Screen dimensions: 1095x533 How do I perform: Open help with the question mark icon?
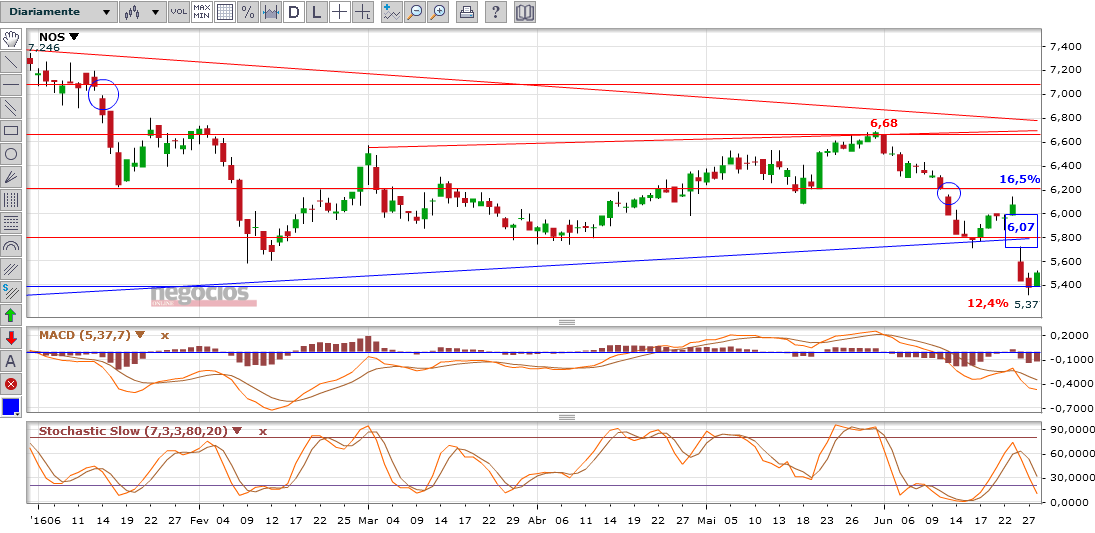click(497, 12)
